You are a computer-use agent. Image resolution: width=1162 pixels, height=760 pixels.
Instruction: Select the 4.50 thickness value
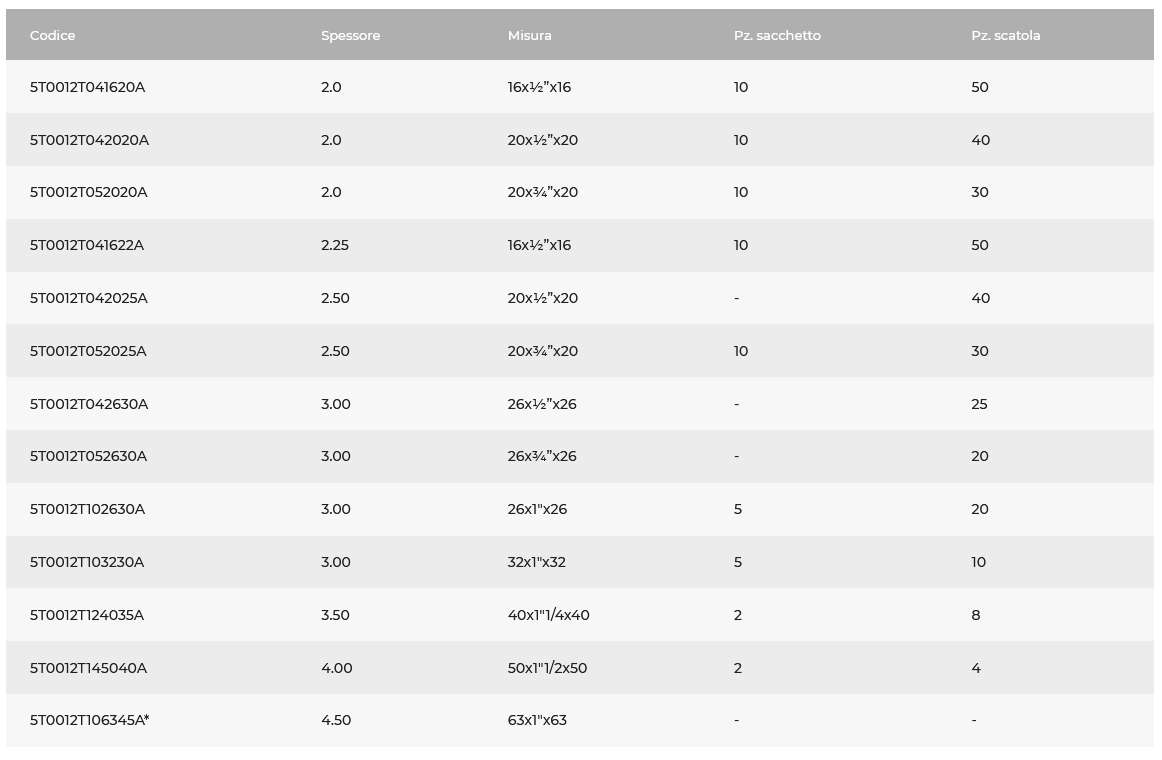336,720
